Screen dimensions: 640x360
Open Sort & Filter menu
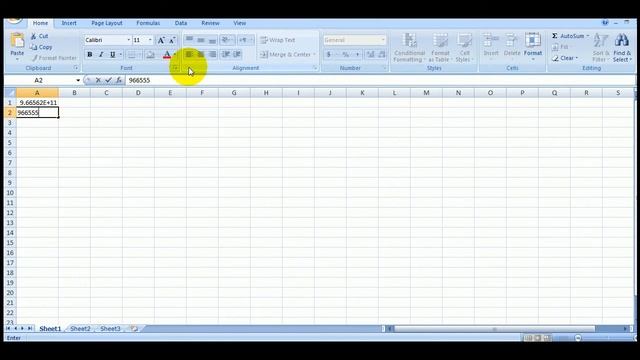(601, 48)
